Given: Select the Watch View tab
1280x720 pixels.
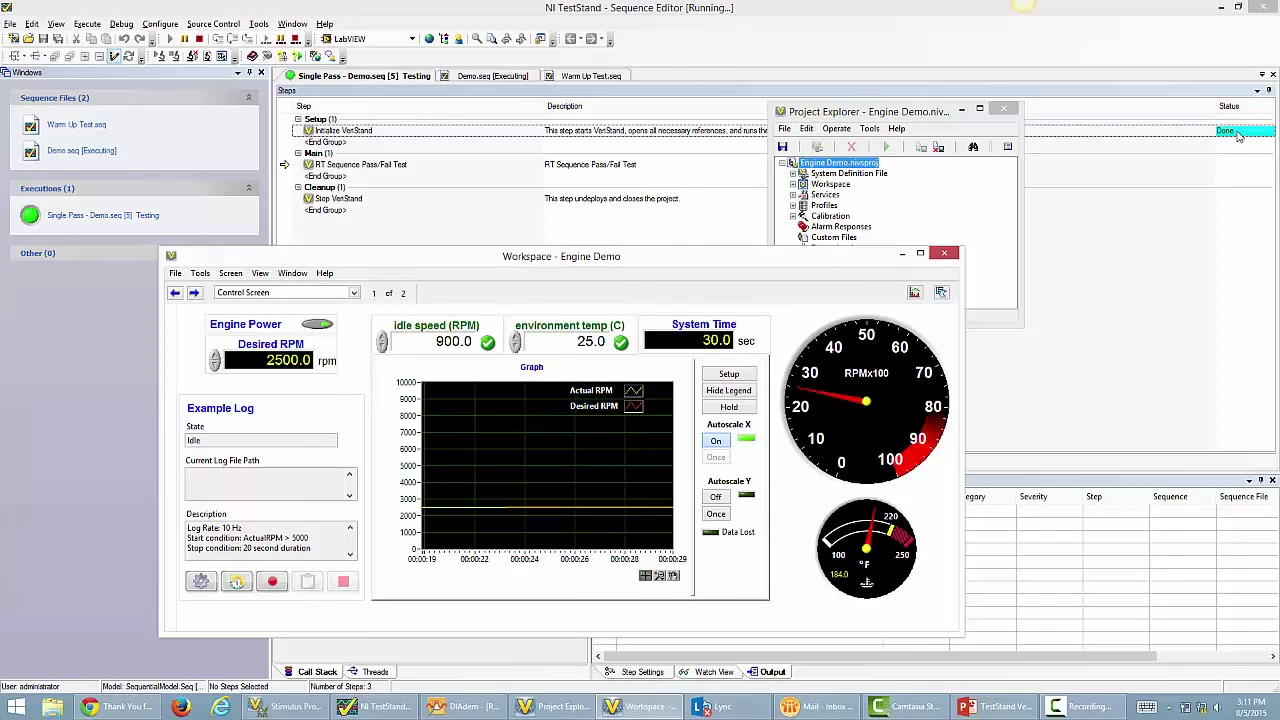Looking at the screenshot, I should click(706, 672).
